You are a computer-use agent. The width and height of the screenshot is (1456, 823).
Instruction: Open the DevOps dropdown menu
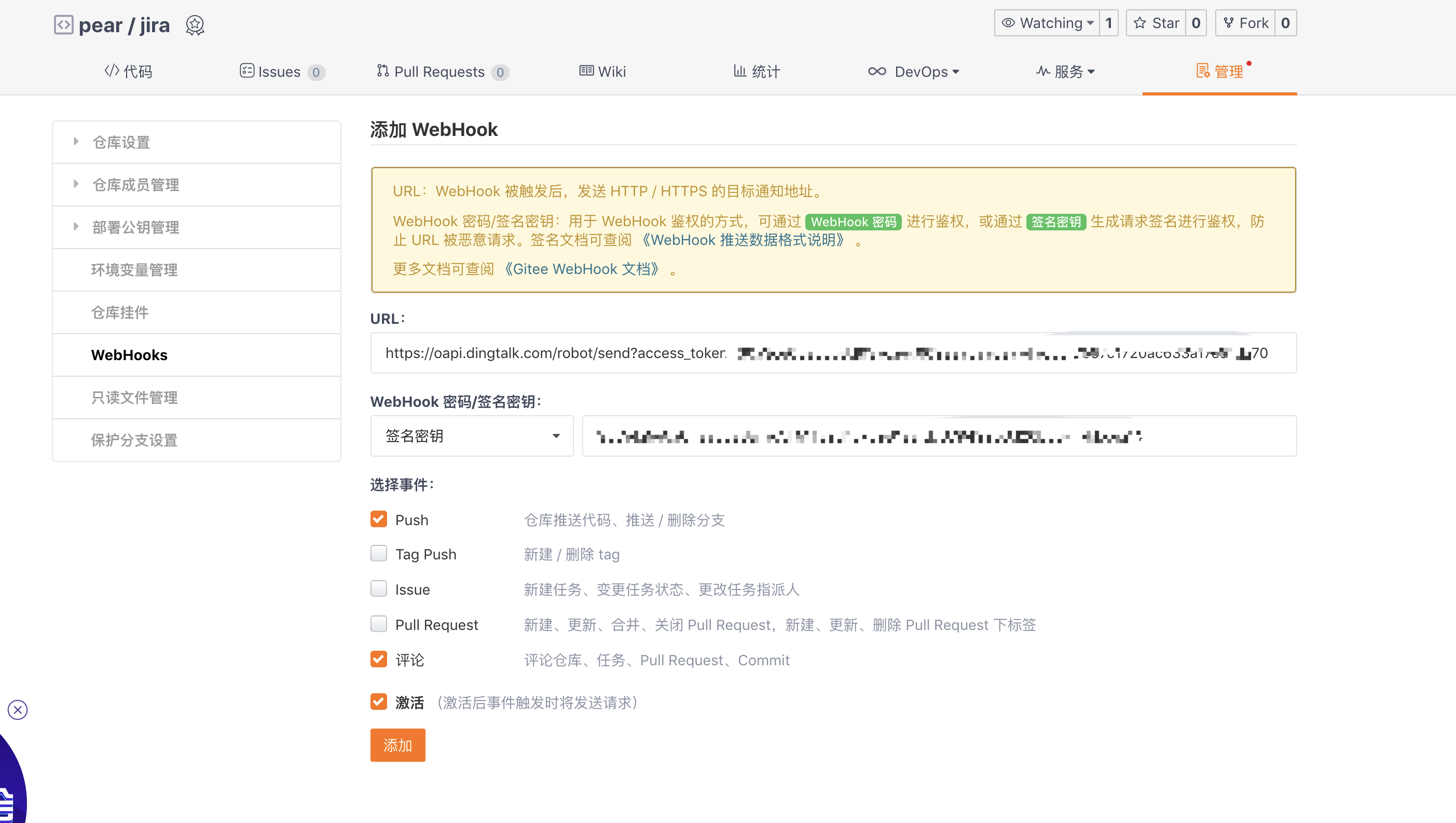click(x=914, y=72)
